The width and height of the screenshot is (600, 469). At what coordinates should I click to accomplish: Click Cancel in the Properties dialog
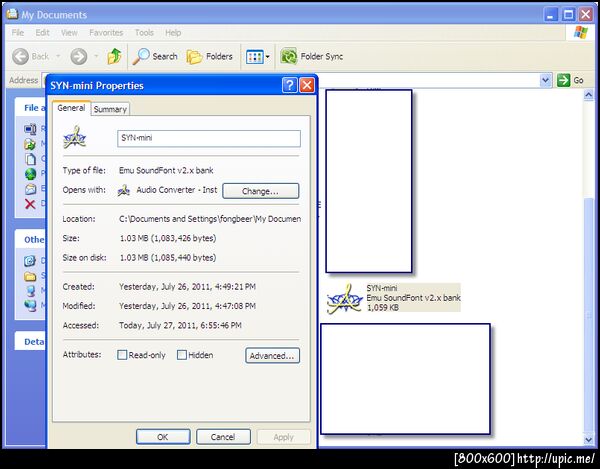point(223,437)
